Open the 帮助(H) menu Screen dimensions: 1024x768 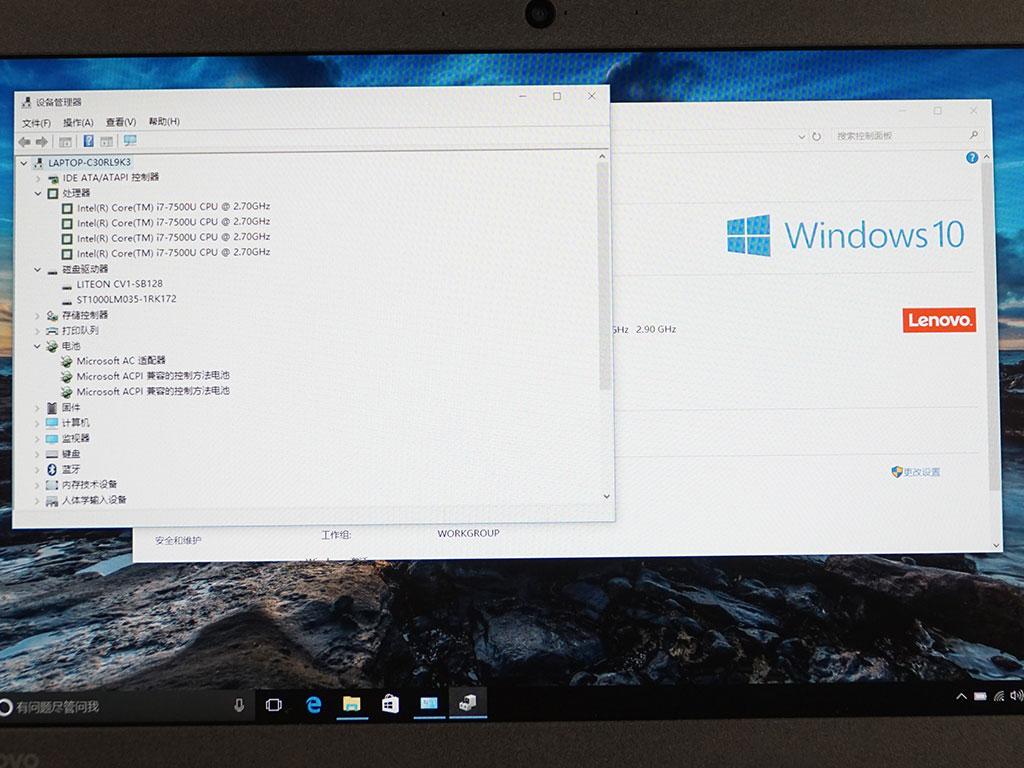pos(164,121)
